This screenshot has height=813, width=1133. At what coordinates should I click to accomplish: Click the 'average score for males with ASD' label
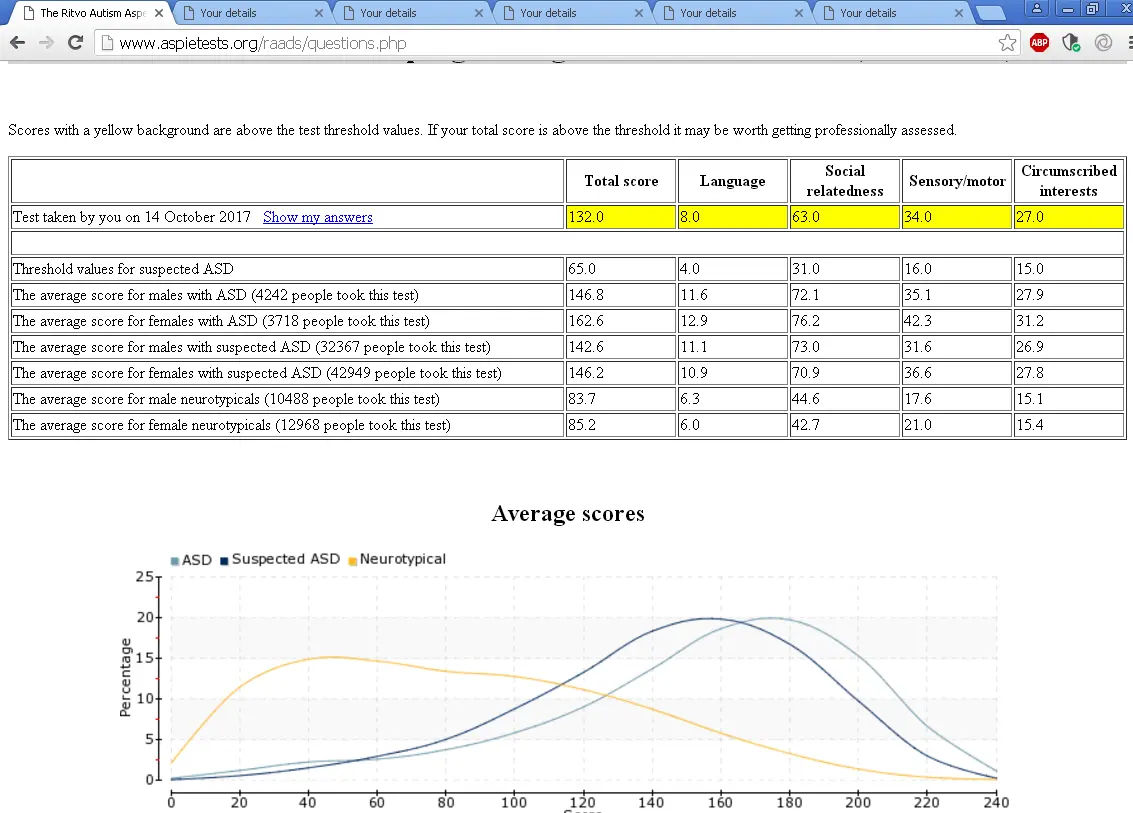coord(216,295)
